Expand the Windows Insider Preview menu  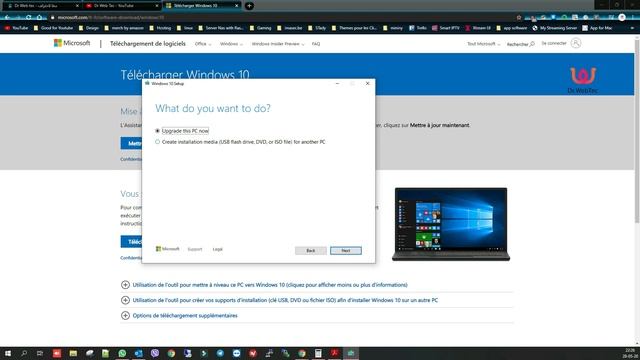click(x=278, y=44)
